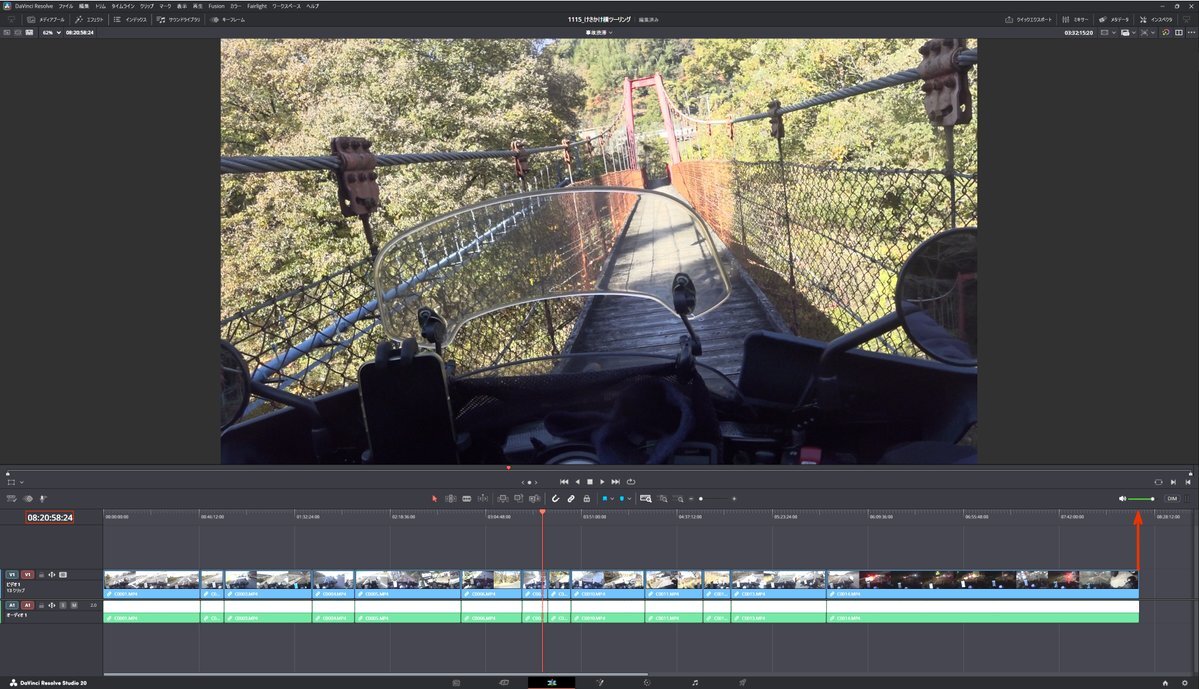
Task: Open the Inspector panel
Action: pos(1156,19)
